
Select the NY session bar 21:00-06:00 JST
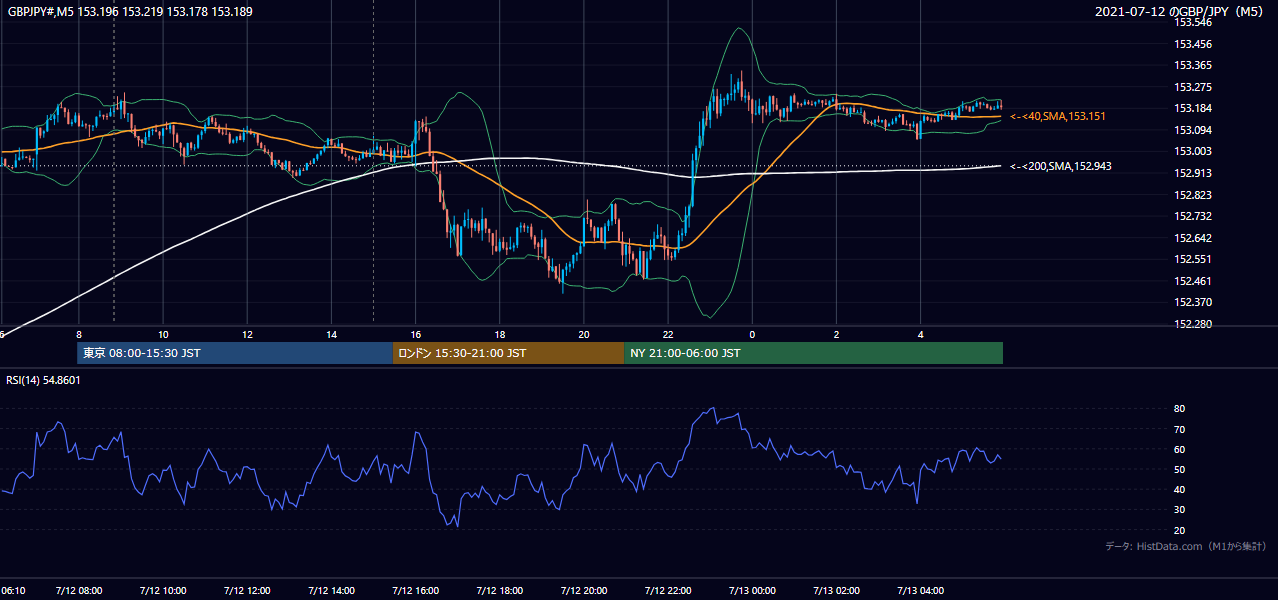point(813,353)
